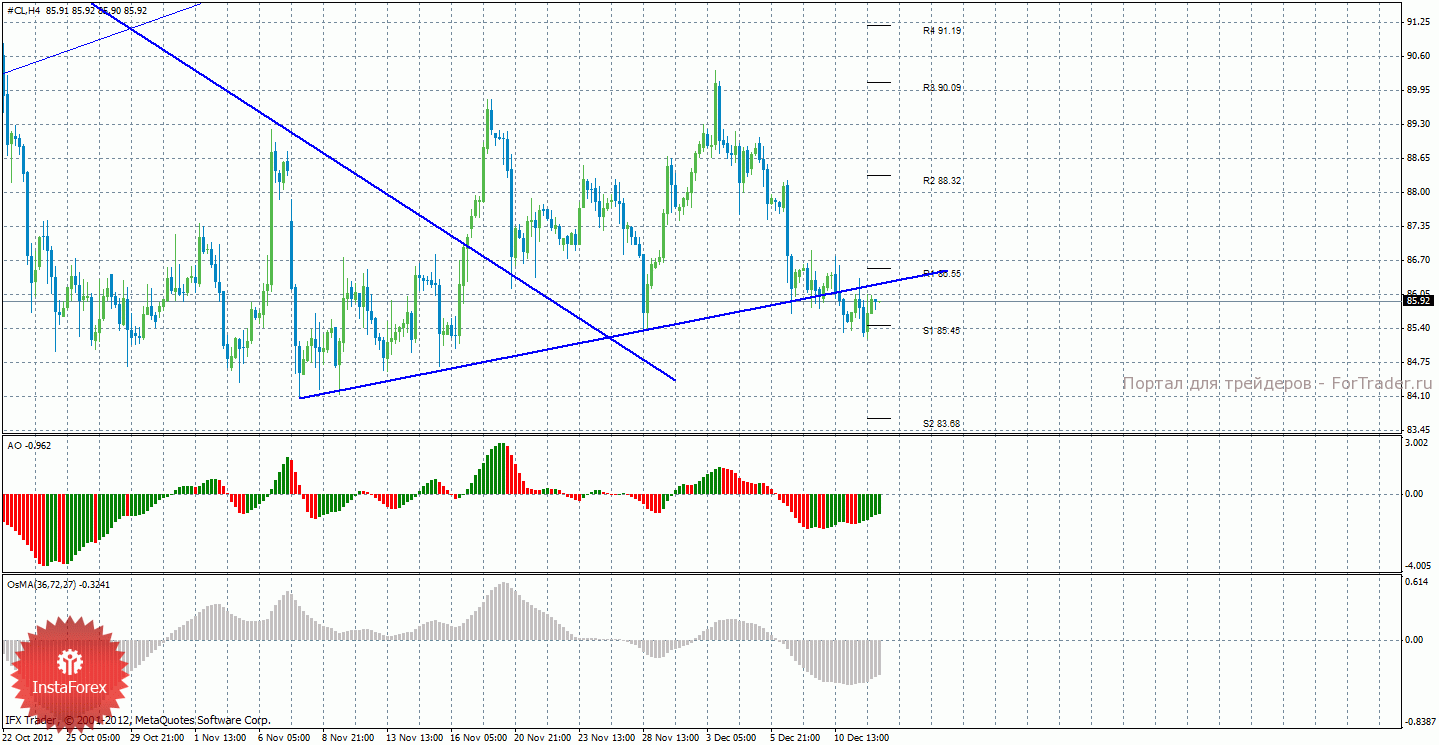Click the 89.95 value on price scale
The image size is (1439, 745).
[x=1418, y=90]
